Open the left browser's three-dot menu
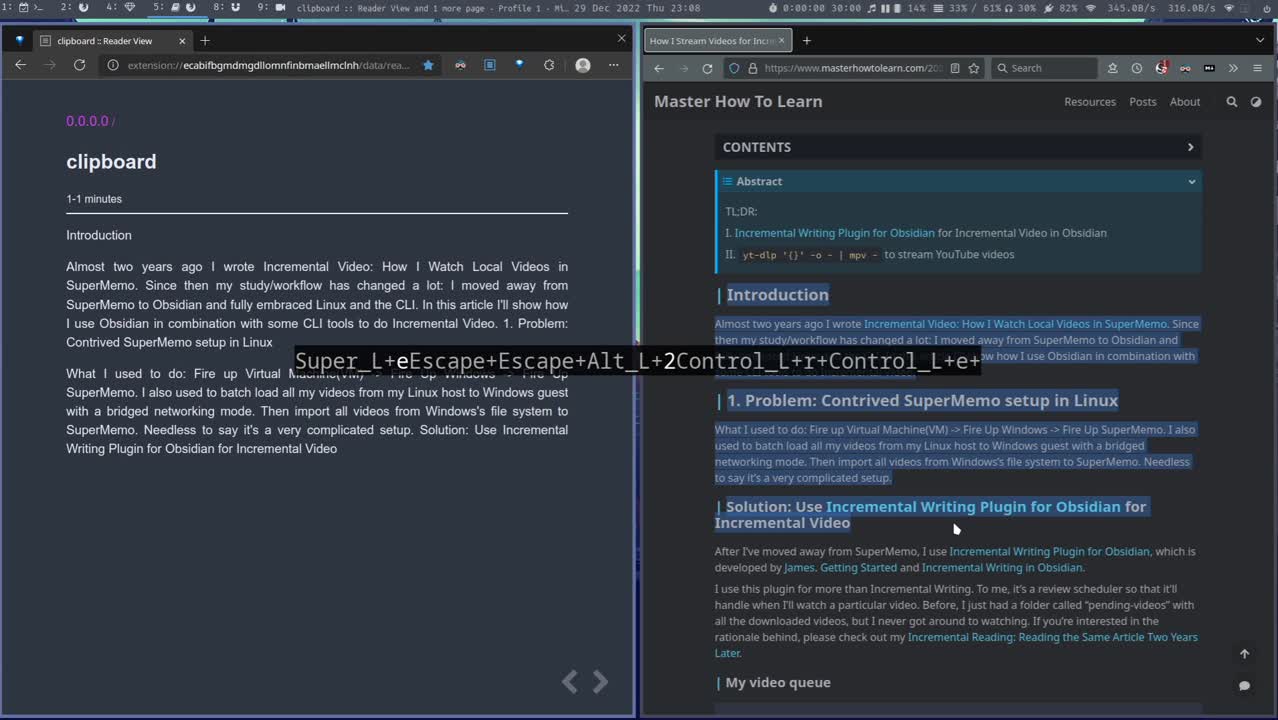 (x=614, y=65)
